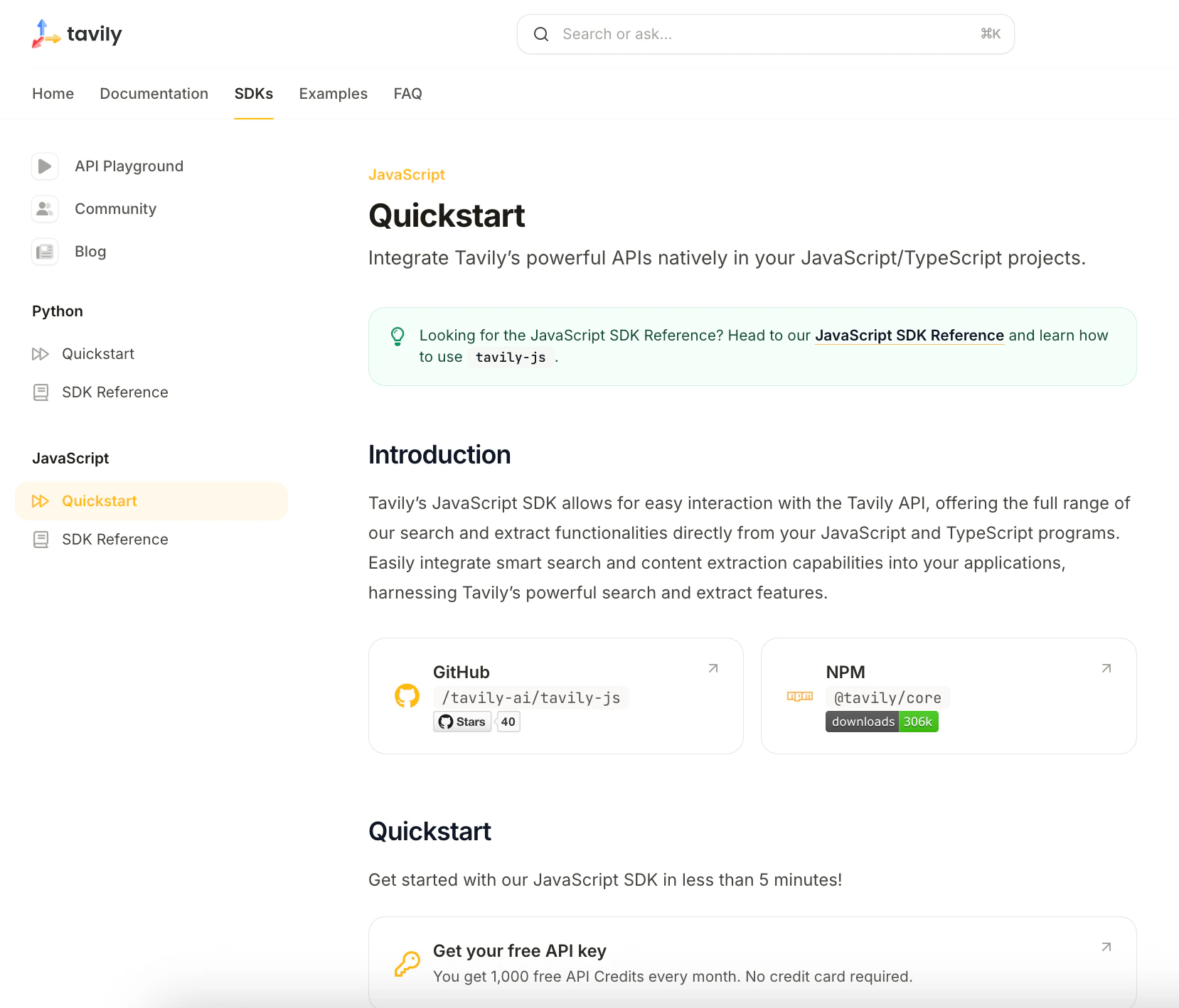
Task: Click the JavaScript SDK Reference book icon
Action: (41, 540)
